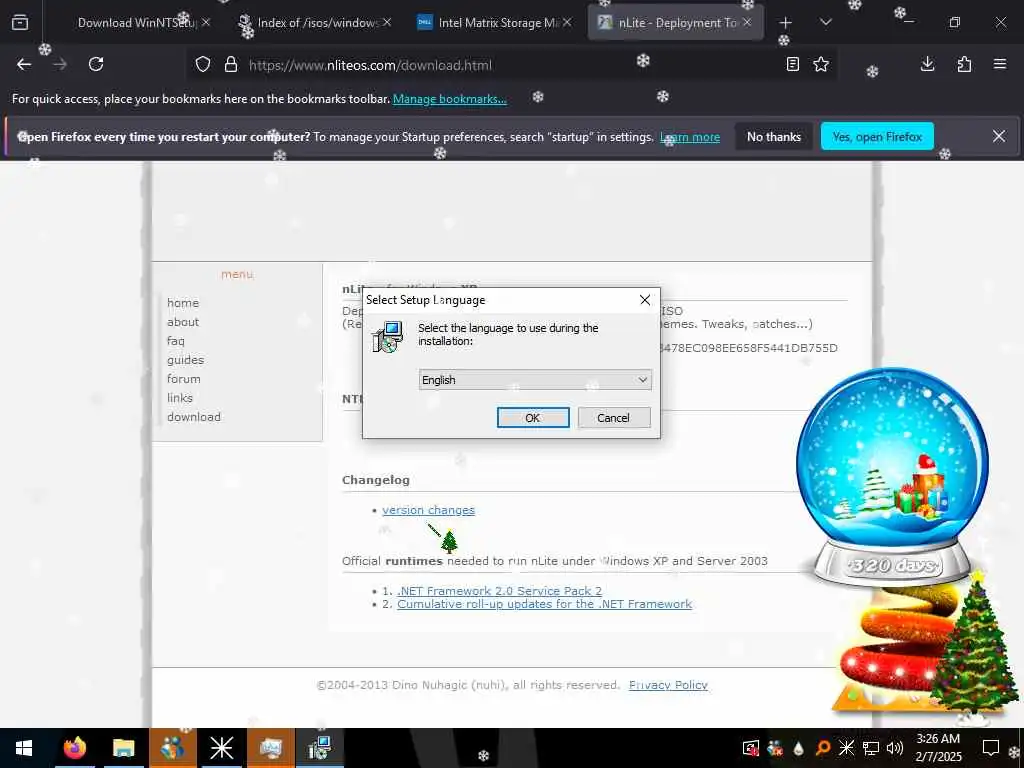Open Firefox View button

coord(20,22)
